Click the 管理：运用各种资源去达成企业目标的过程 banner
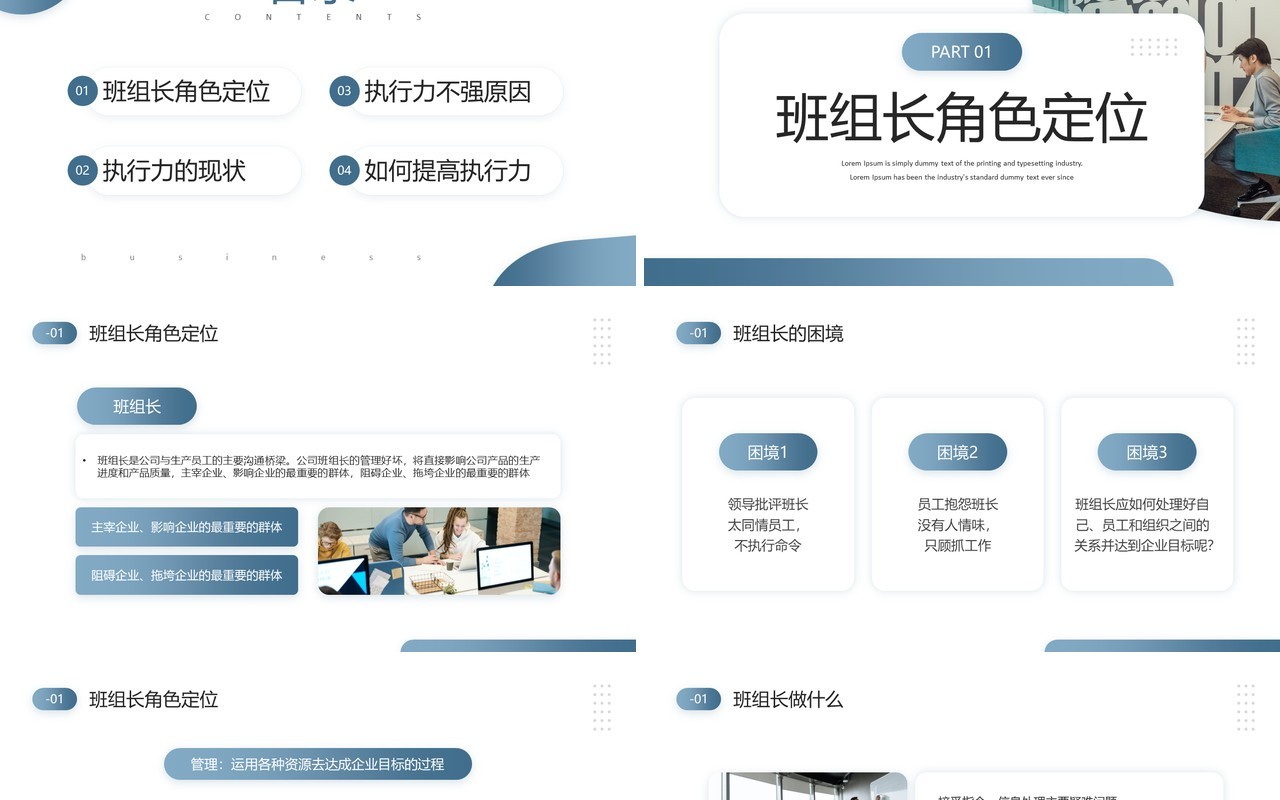This screenshot has height=800, width=1280. pos(318,764)
